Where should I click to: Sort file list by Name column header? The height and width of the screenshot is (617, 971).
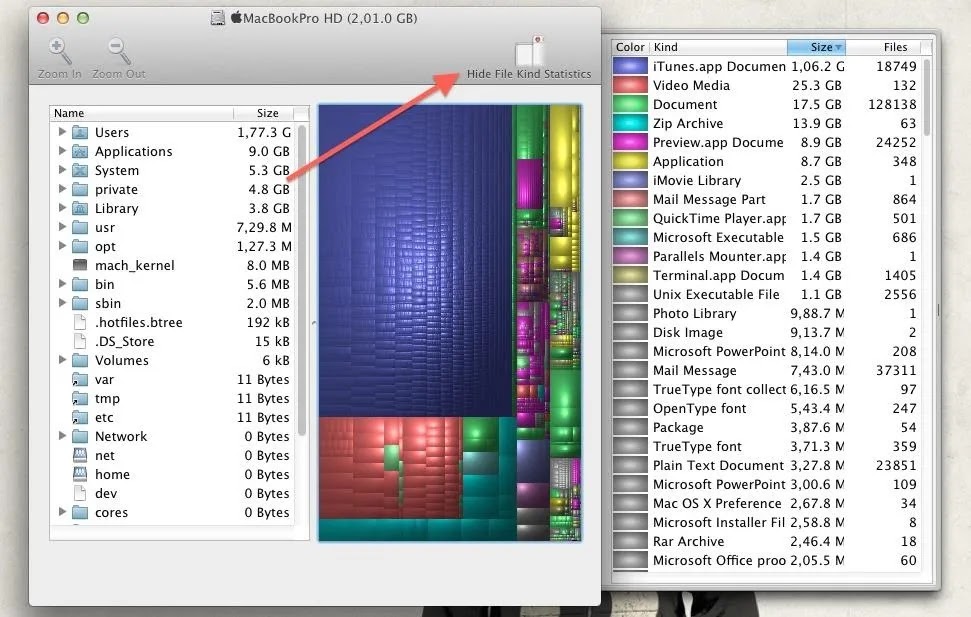tap(140, 113)
